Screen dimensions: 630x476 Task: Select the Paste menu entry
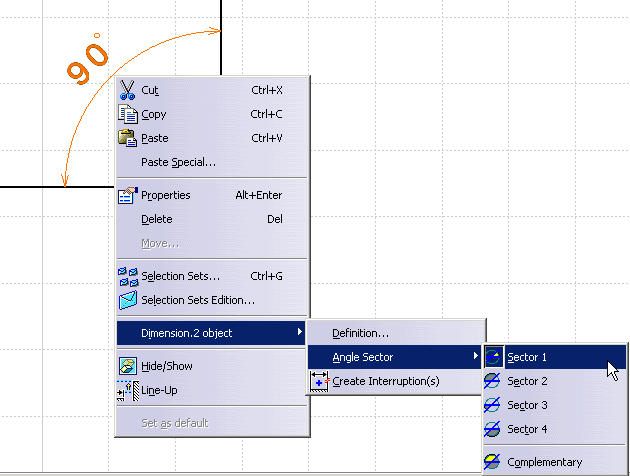(x=212, y=138)
